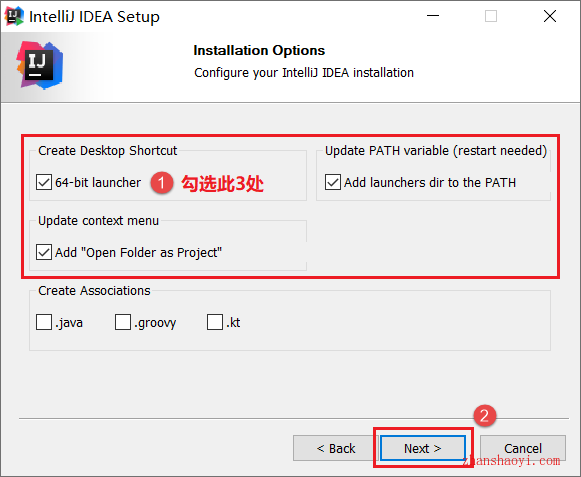Return to previous step with Back
Screen dimensions: 581x477
[x=336, y=448]
